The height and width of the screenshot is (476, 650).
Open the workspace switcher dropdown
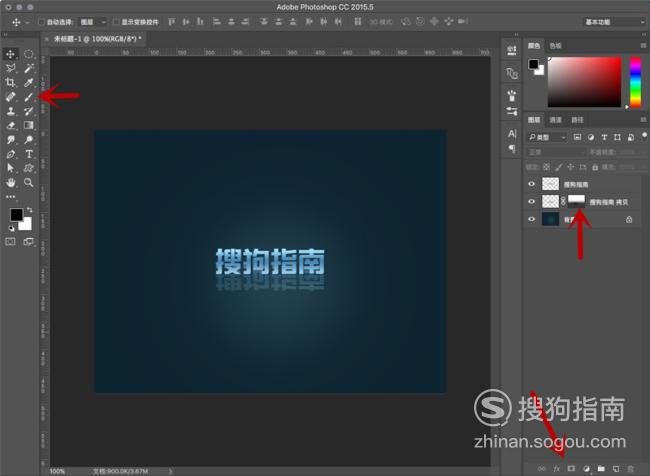614,22
